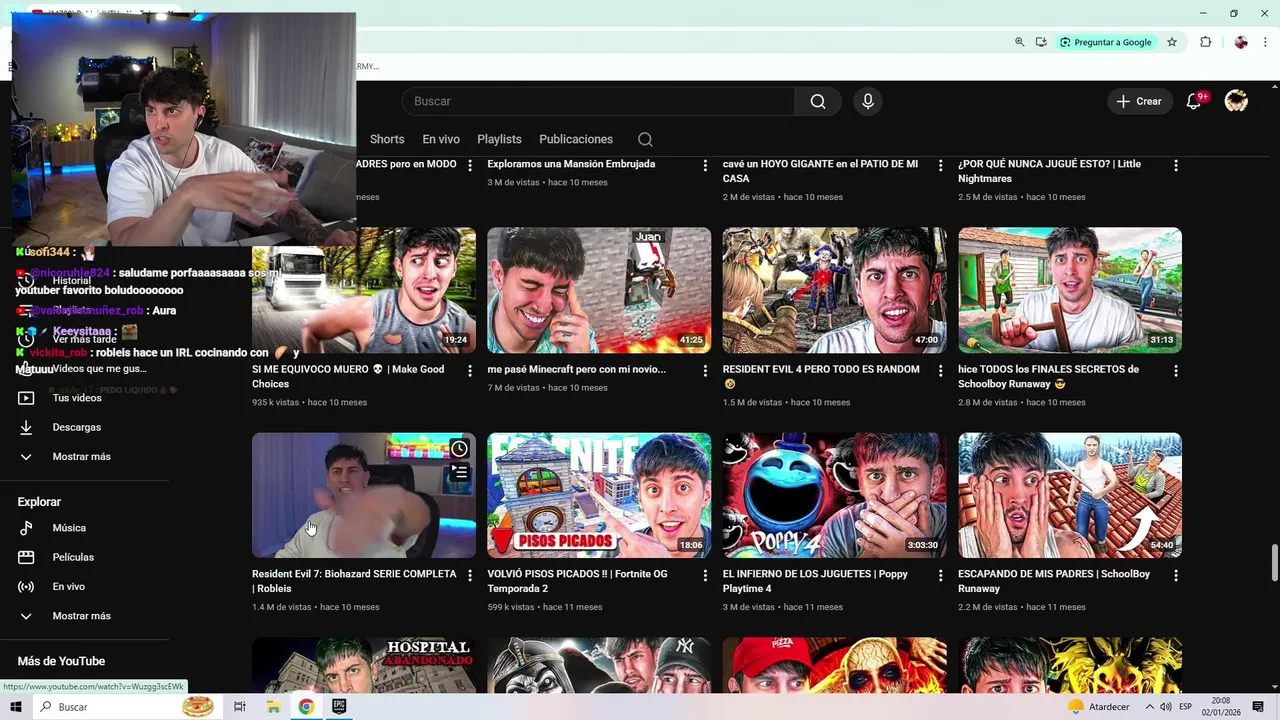
Task: Open Task View on the taskbar
Action: pos(240,707)
